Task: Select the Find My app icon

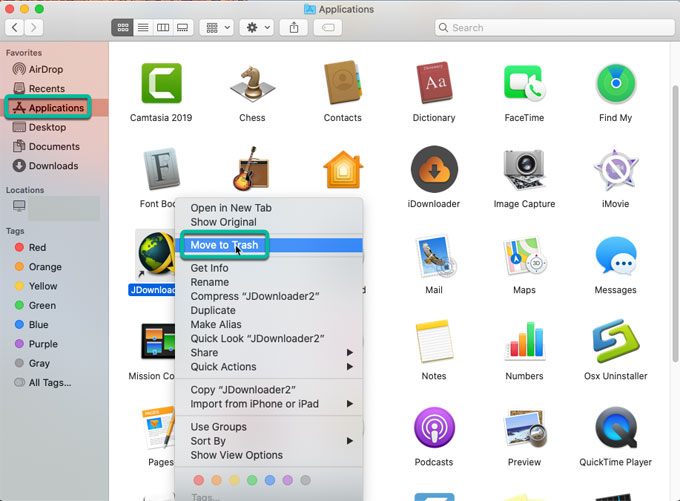Action: tap(615, 84)
